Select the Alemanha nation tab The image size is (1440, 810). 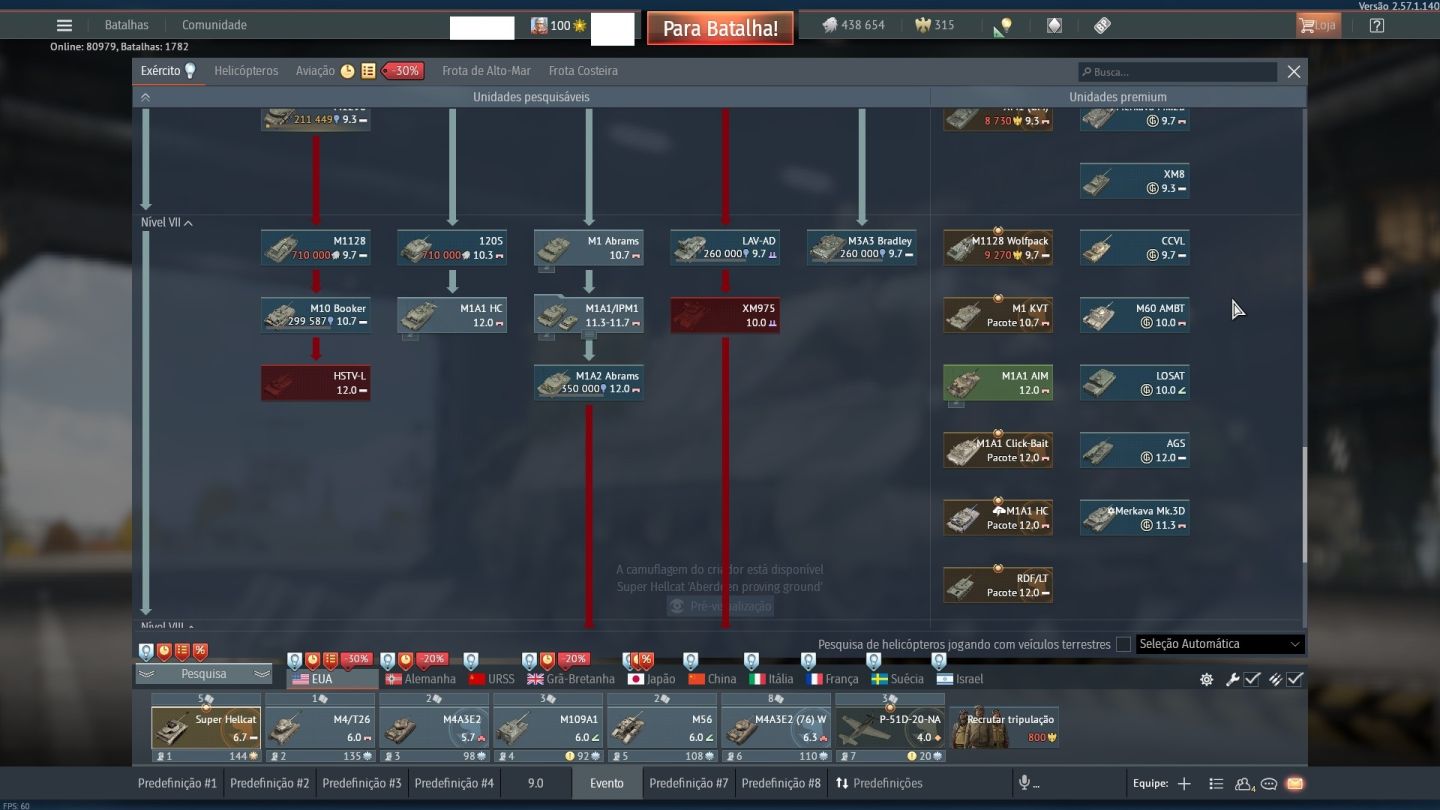pyautogui.click(x=420, y=679)
